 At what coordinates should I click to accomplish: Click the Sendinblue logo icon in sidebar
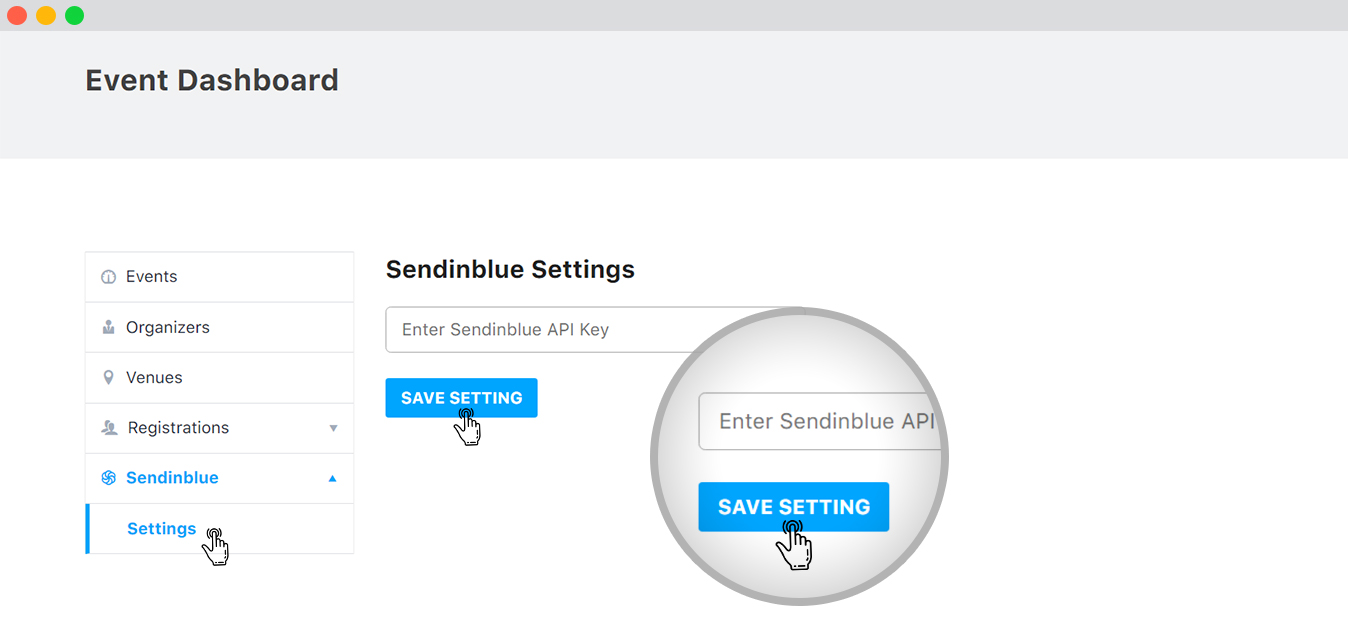[109, 478]
